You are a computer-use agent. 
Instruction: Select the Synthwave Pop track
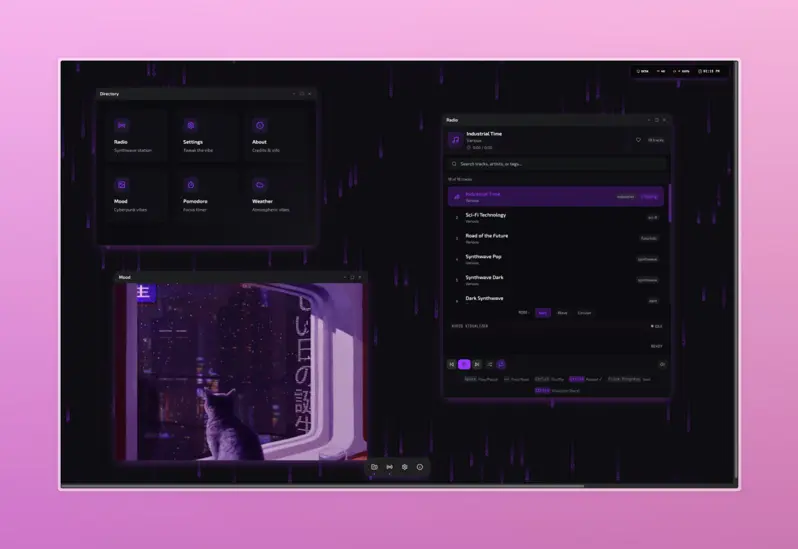pyautogui.click(x=556, y=259)
